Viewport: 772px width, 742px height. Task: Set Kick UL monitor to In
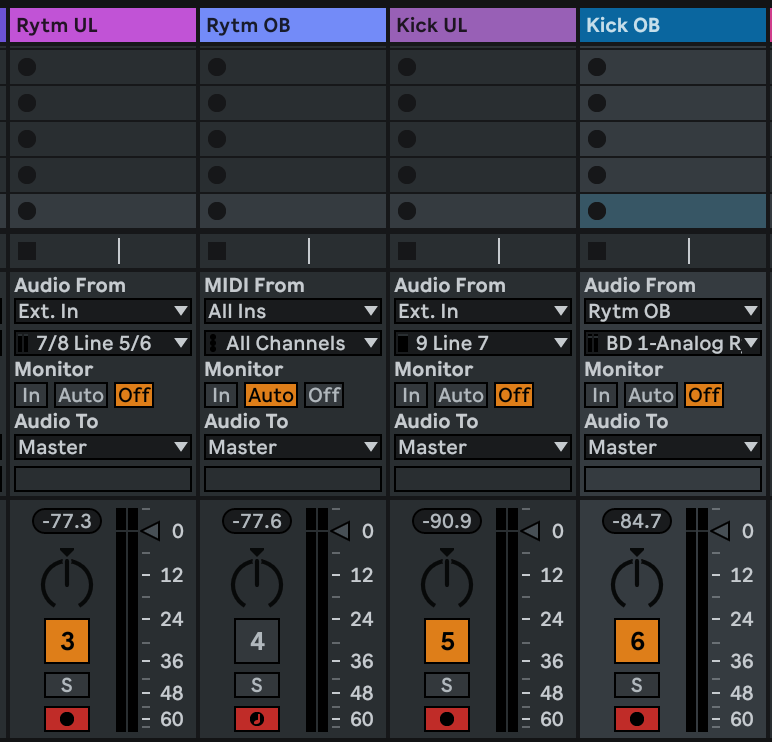coord(411,395)
